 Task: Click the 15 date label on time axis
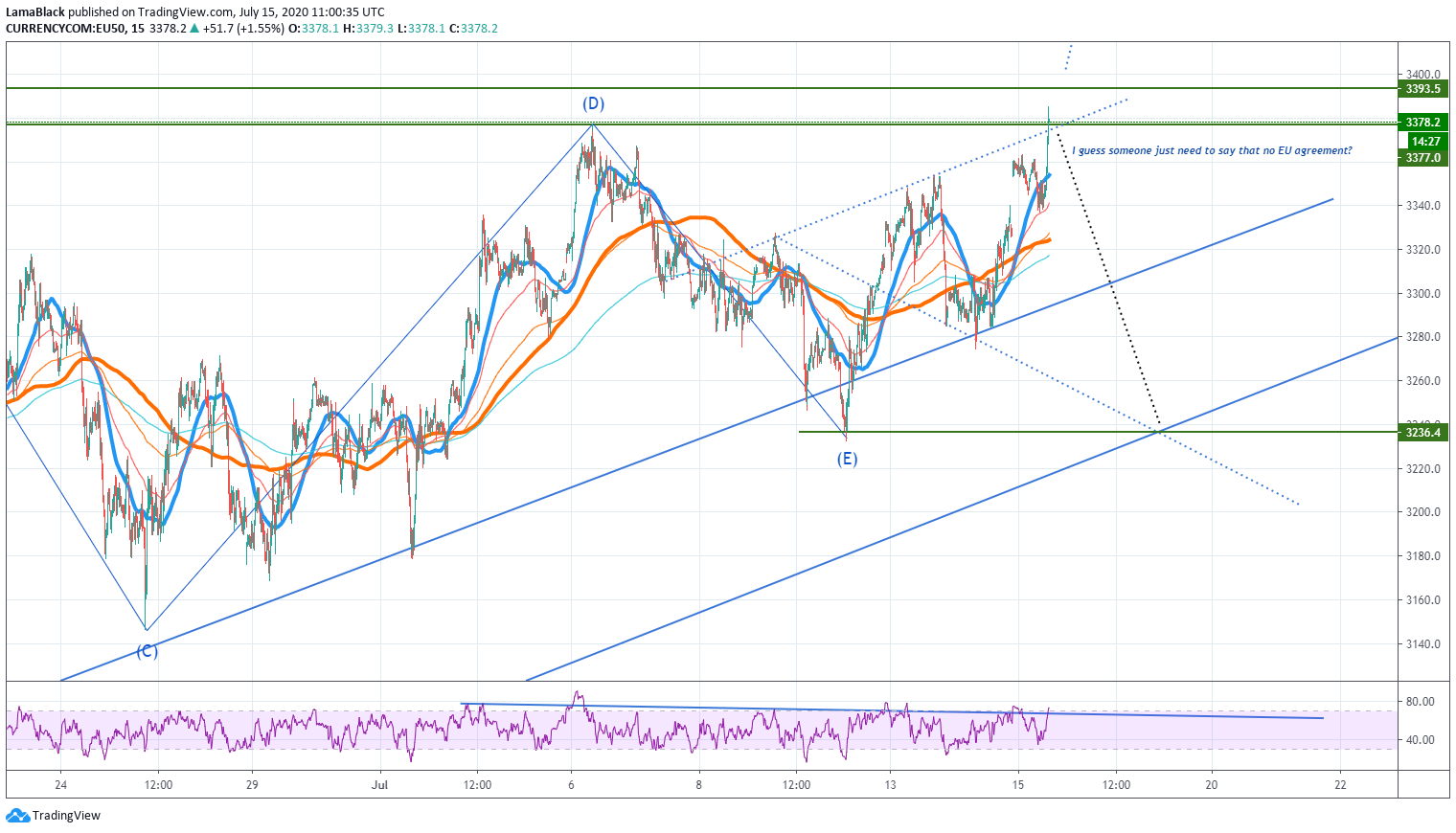tap(1018, 785)
